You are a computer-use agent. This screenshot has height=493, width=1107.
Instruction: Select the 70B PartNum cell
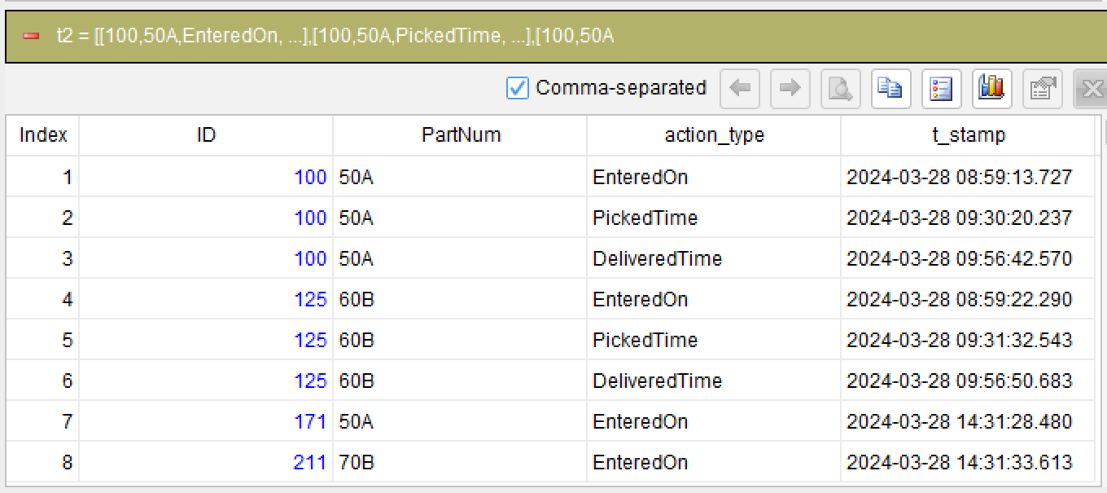pyautogui.click(x=460, y=463)
